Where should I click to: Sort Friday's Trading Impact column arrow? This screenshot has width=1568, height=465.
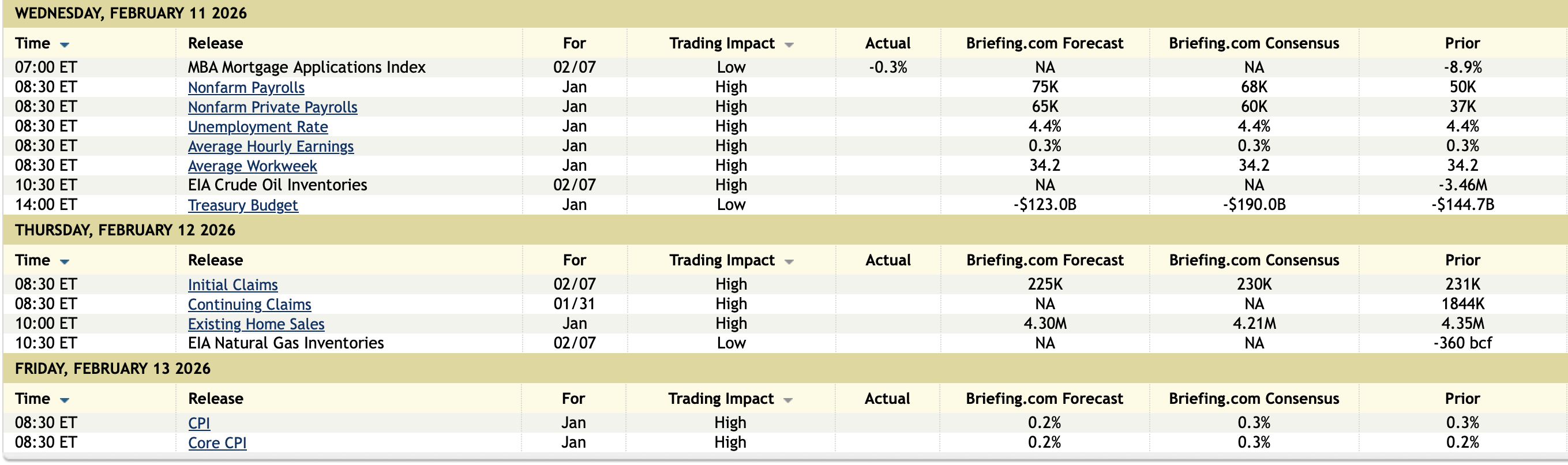pos(787,400)
